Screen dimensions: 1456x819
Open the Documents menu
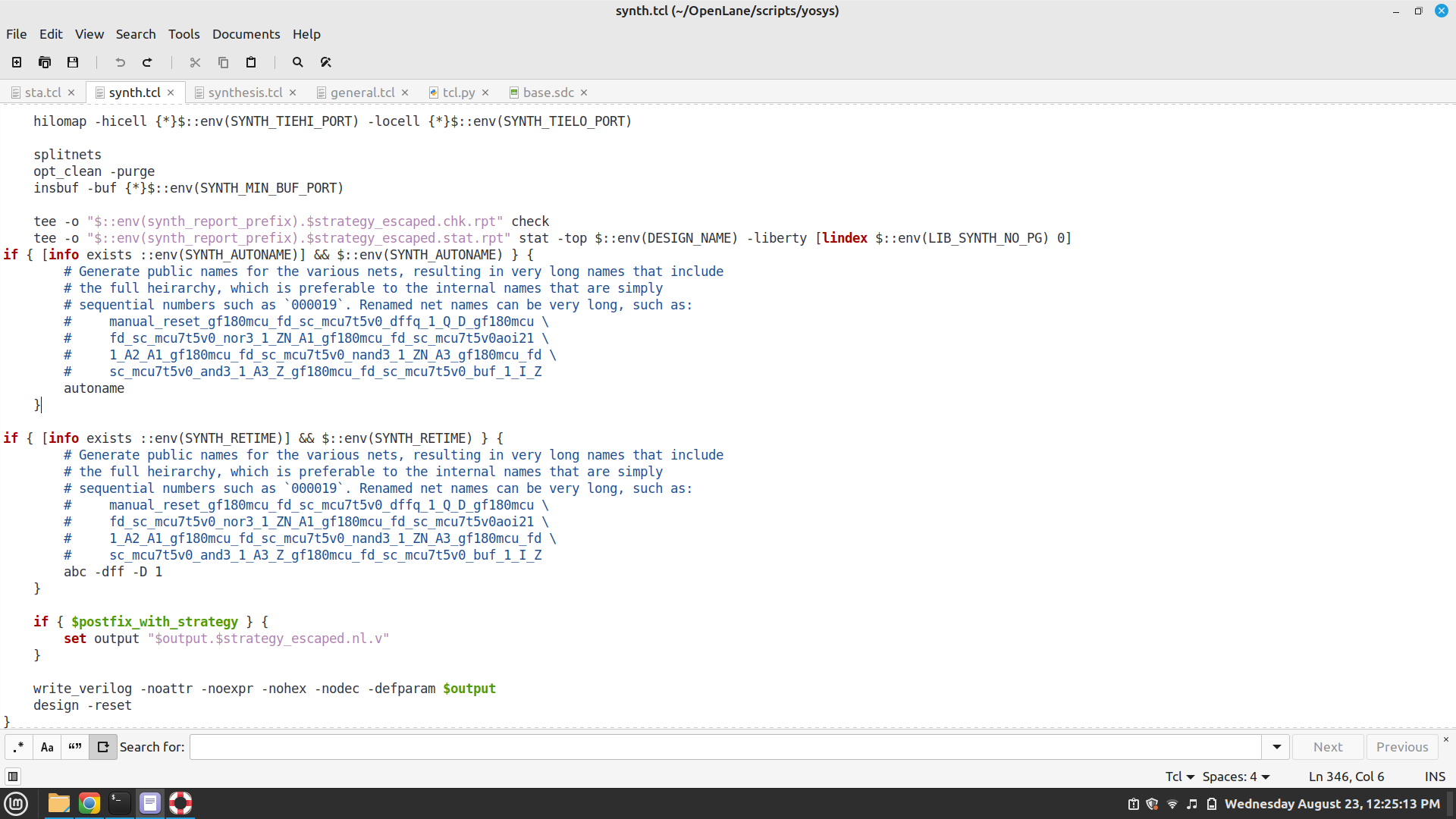coord(246,34)
